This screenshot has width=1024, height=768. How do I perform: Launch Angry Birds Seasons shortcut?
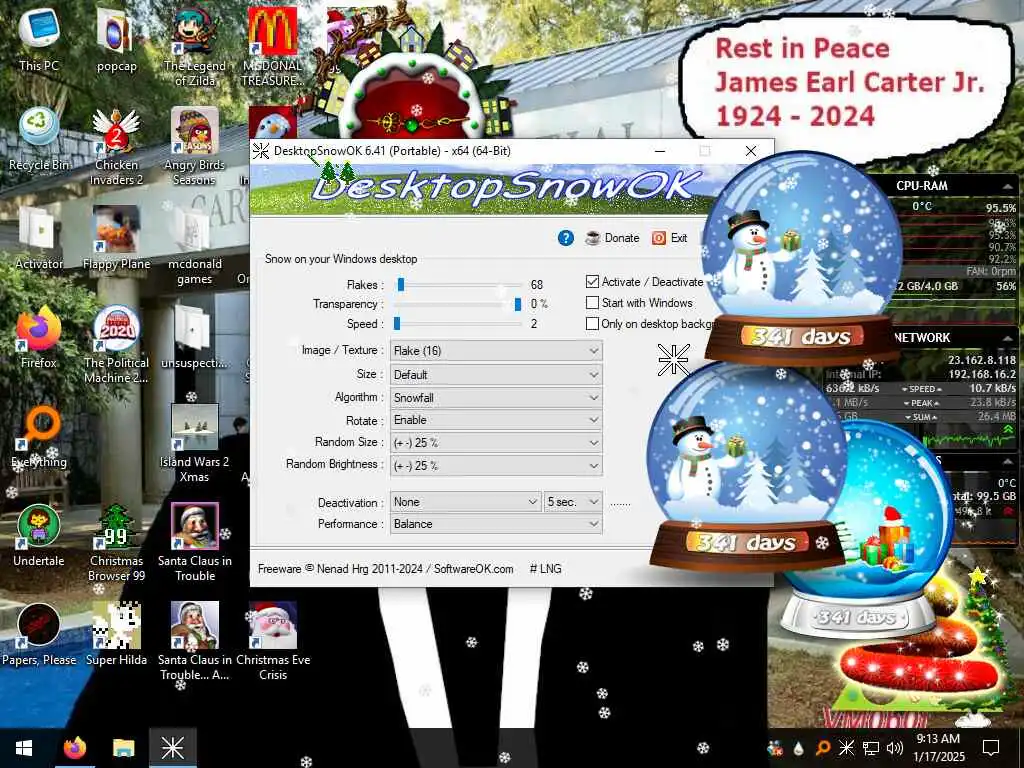pos(195,146)
